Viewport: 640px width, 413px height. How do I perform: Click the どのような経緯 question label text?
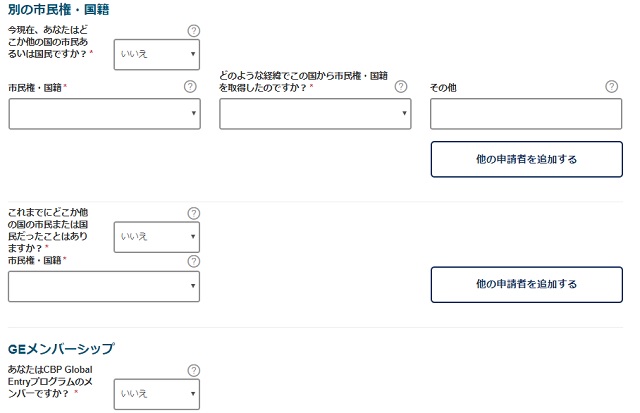(303, 82)
